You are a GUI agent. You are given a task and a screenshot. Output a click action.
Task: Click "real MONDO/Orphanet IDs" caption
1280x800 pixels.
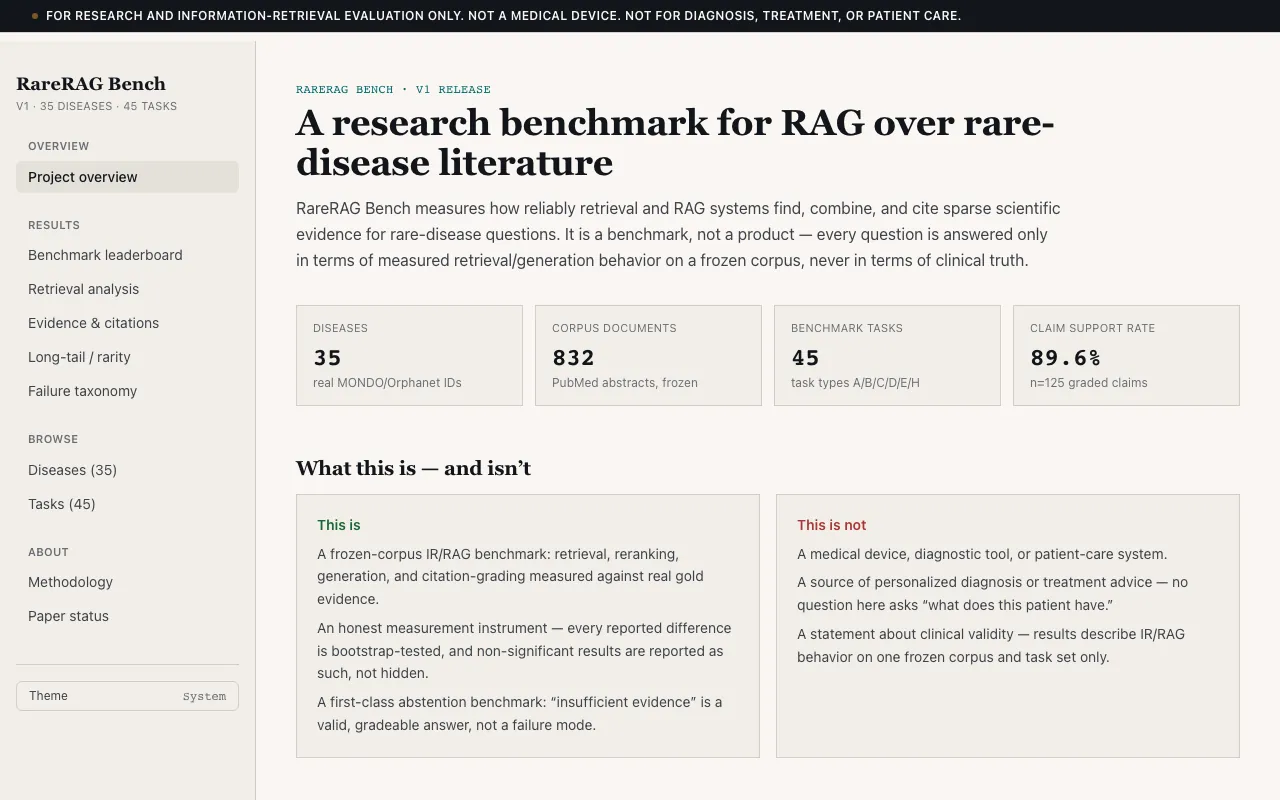(x=387, y=382)
